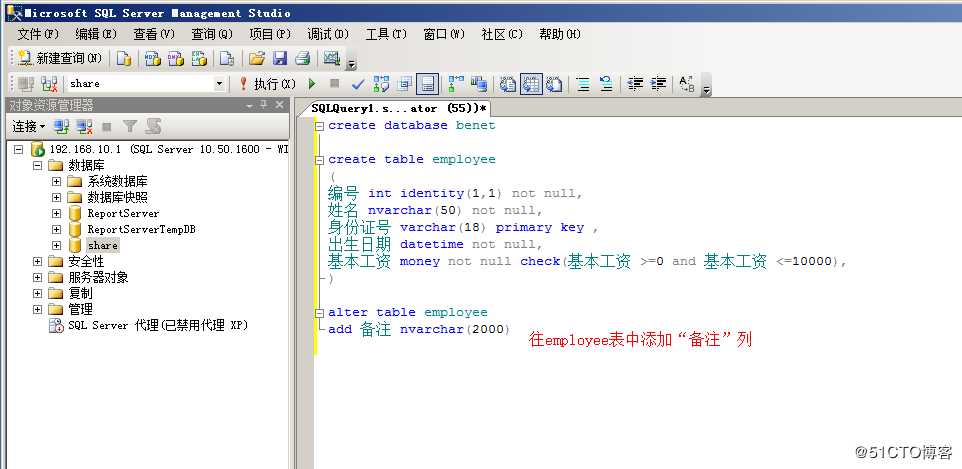The height and width of the screenshot is (469, 962).
Task: Open an Analysis Services MDX Query
Action: (152, 58)
